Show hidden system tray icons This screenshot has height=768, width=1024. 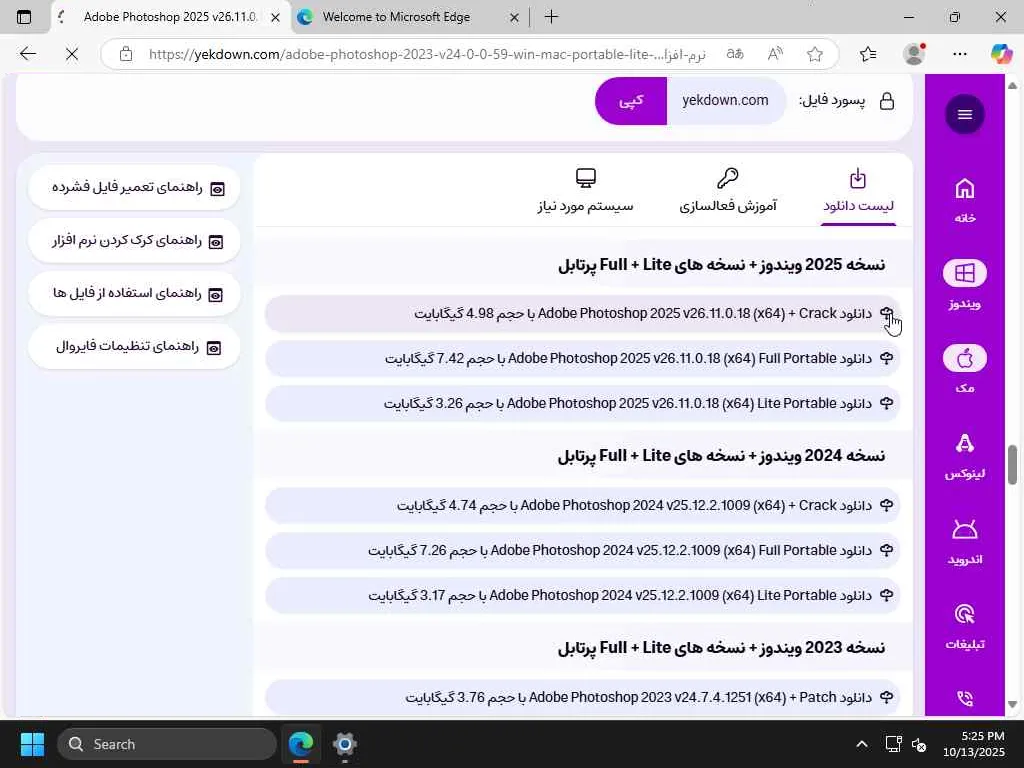click(862, 744)
